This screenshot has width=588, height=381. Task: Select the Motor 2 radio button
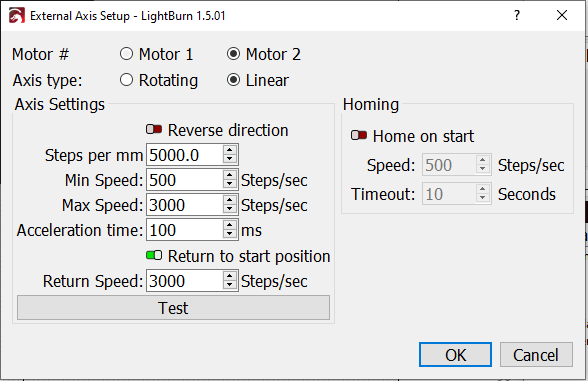tap(233, 54)
